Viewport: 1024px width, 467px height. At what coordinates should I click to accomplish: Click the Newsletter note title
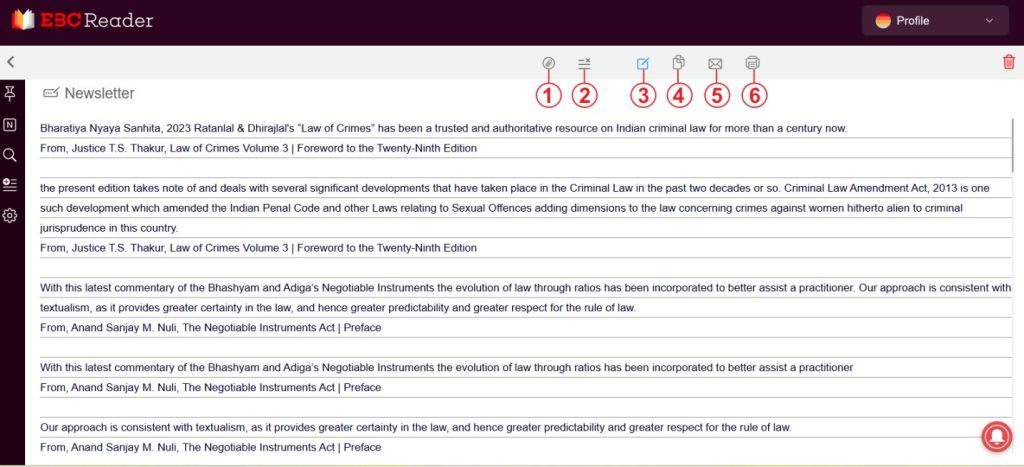[x=99, y=93]
